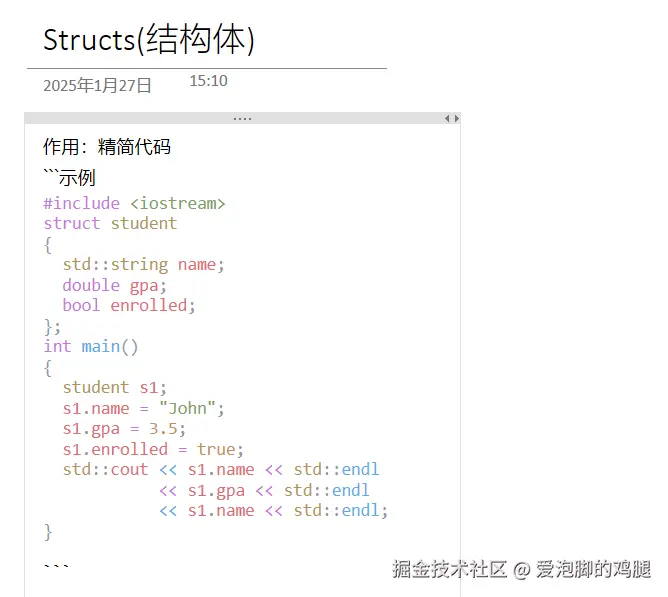This screenshot has width=668, height=597.
Task: Click the line "std::string name;"
Action: tap(143, 265)
